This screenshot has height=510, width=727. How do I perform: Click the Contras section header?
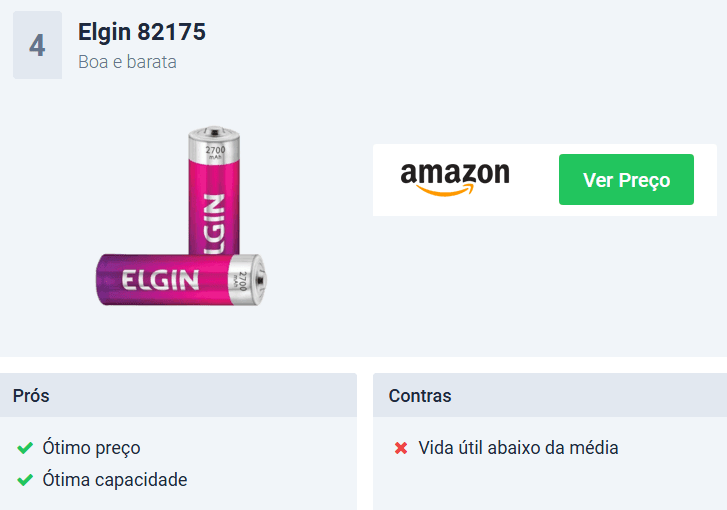(550, 395)
